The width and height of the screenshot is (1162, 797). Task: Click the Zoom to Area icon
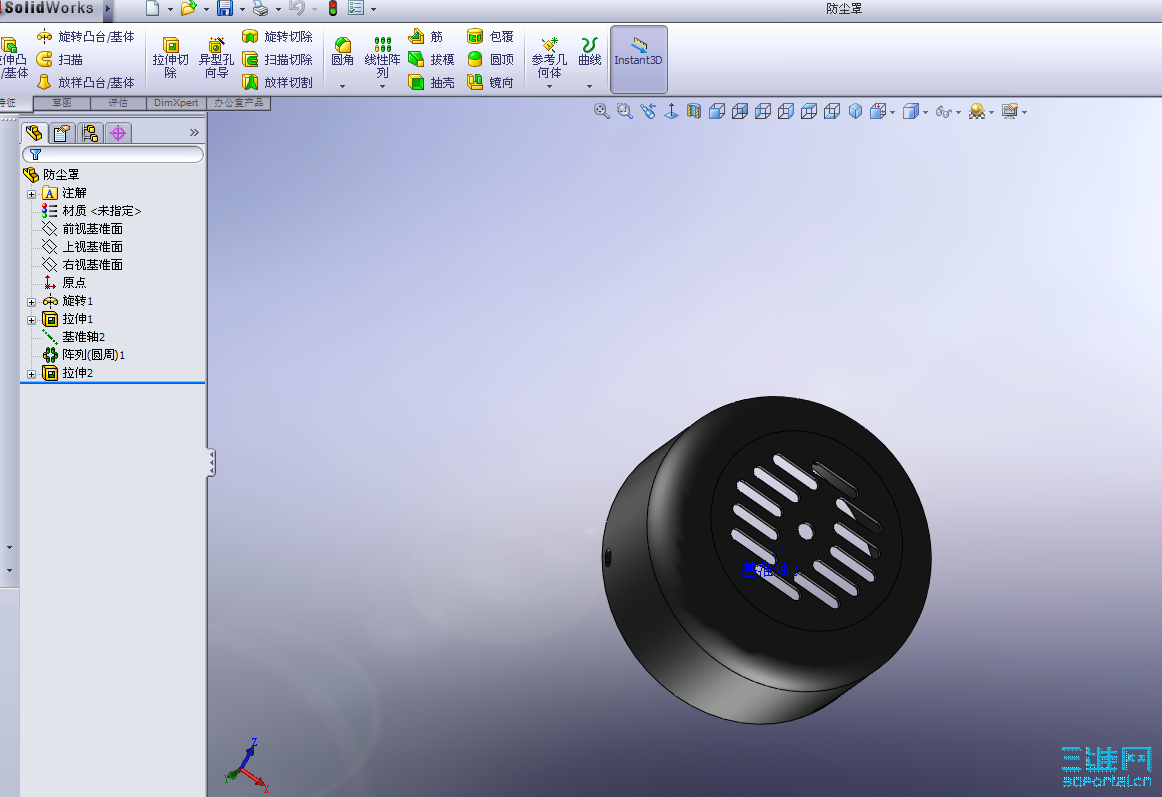[x=625, y=111]
